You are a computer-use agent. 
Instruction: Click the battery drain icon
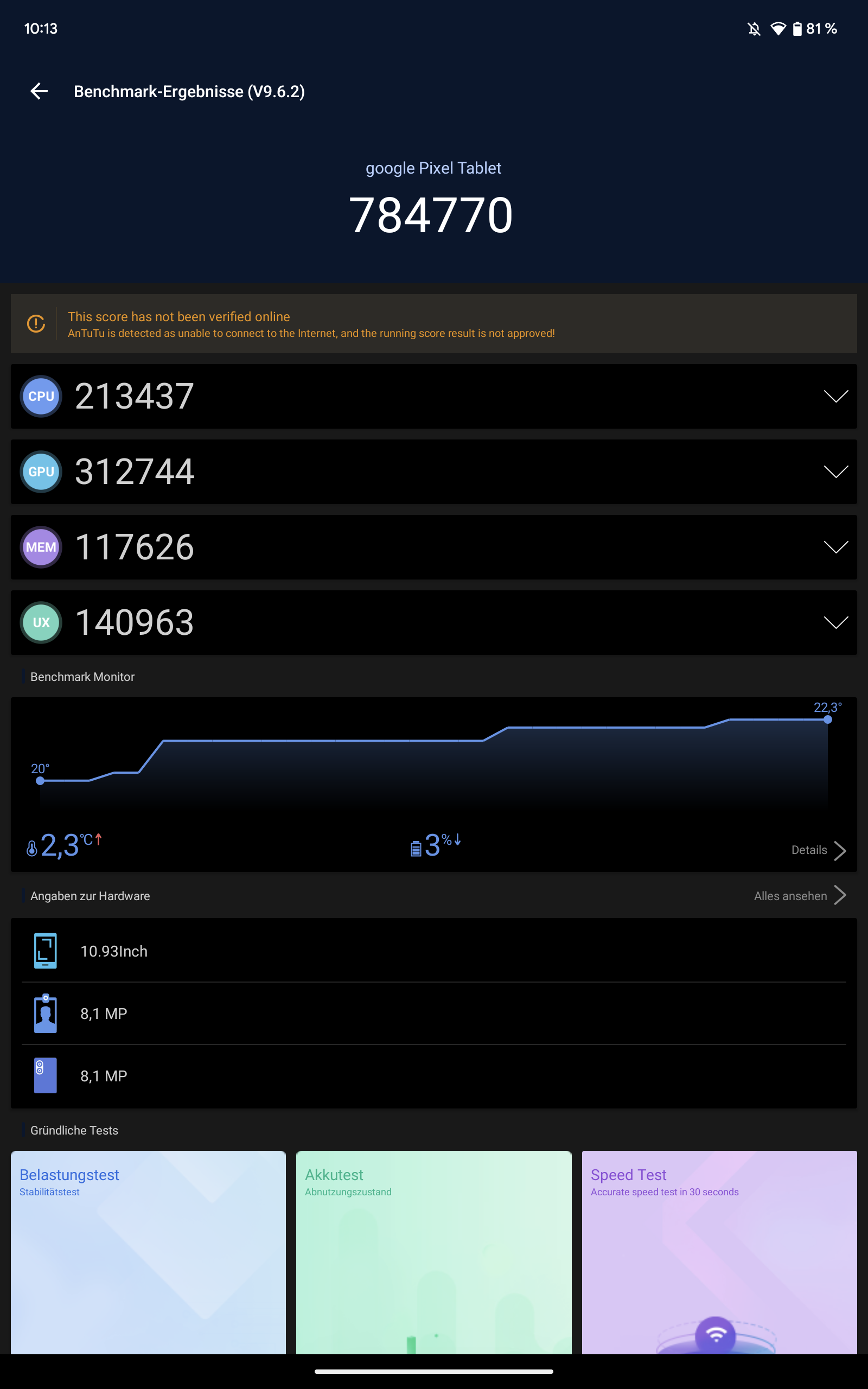[x=416, y=849]
